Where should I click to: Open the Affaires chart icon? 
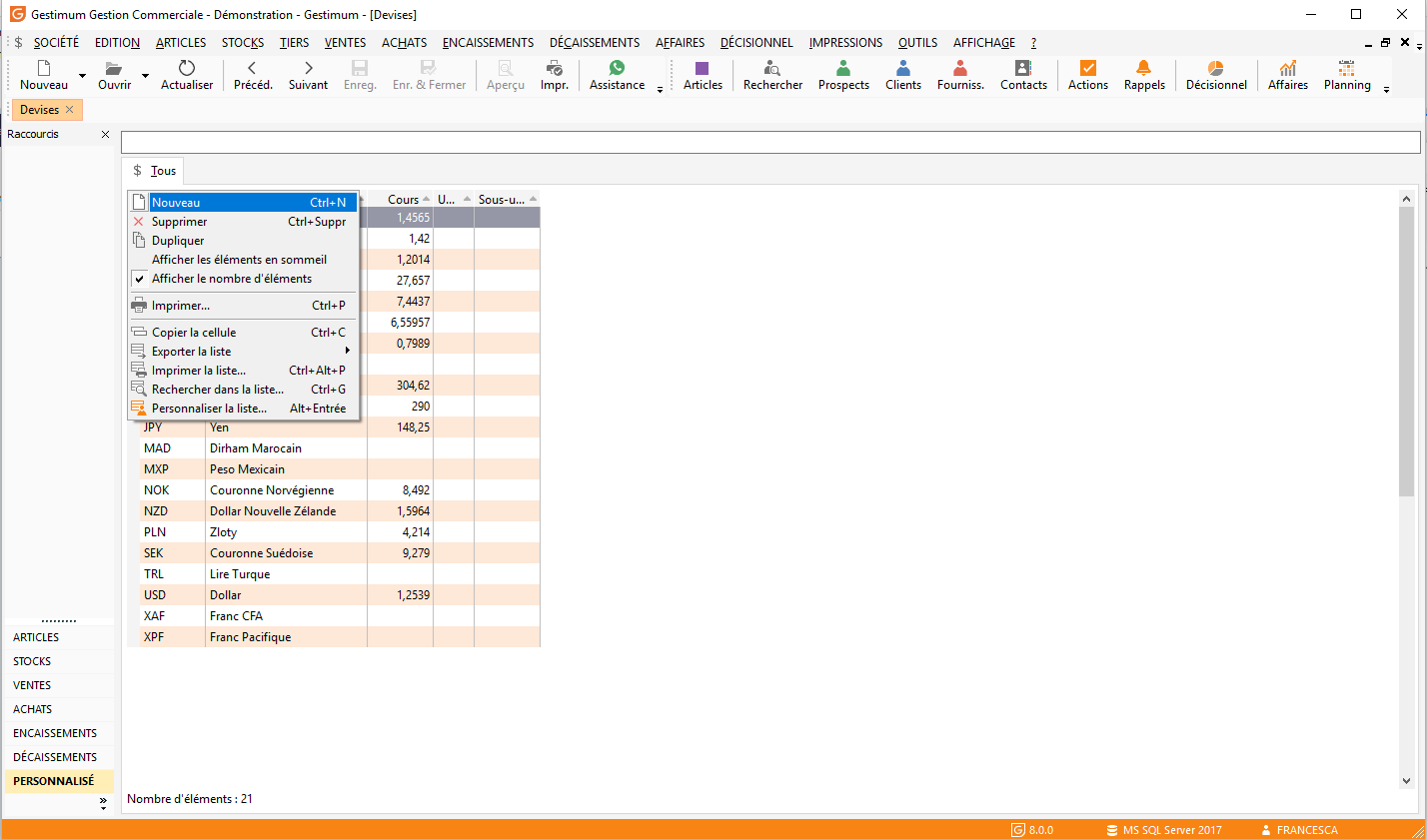[1288, 68]
